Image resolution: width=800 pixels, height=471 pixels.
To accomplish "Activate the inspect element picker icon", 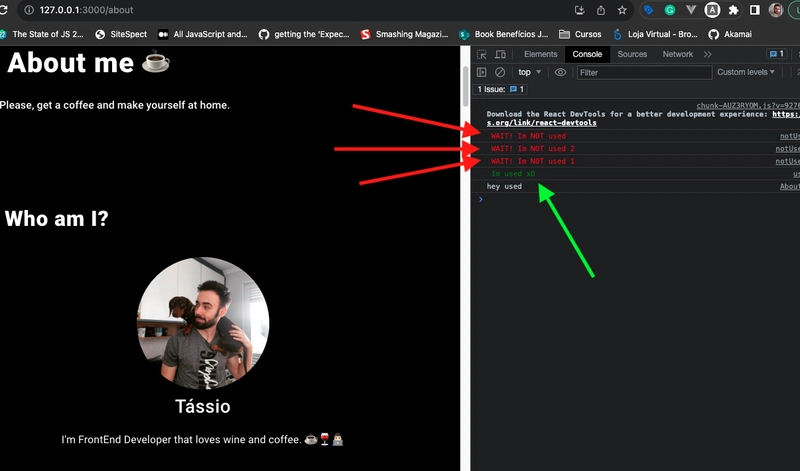I will click(x=482, y=54).
